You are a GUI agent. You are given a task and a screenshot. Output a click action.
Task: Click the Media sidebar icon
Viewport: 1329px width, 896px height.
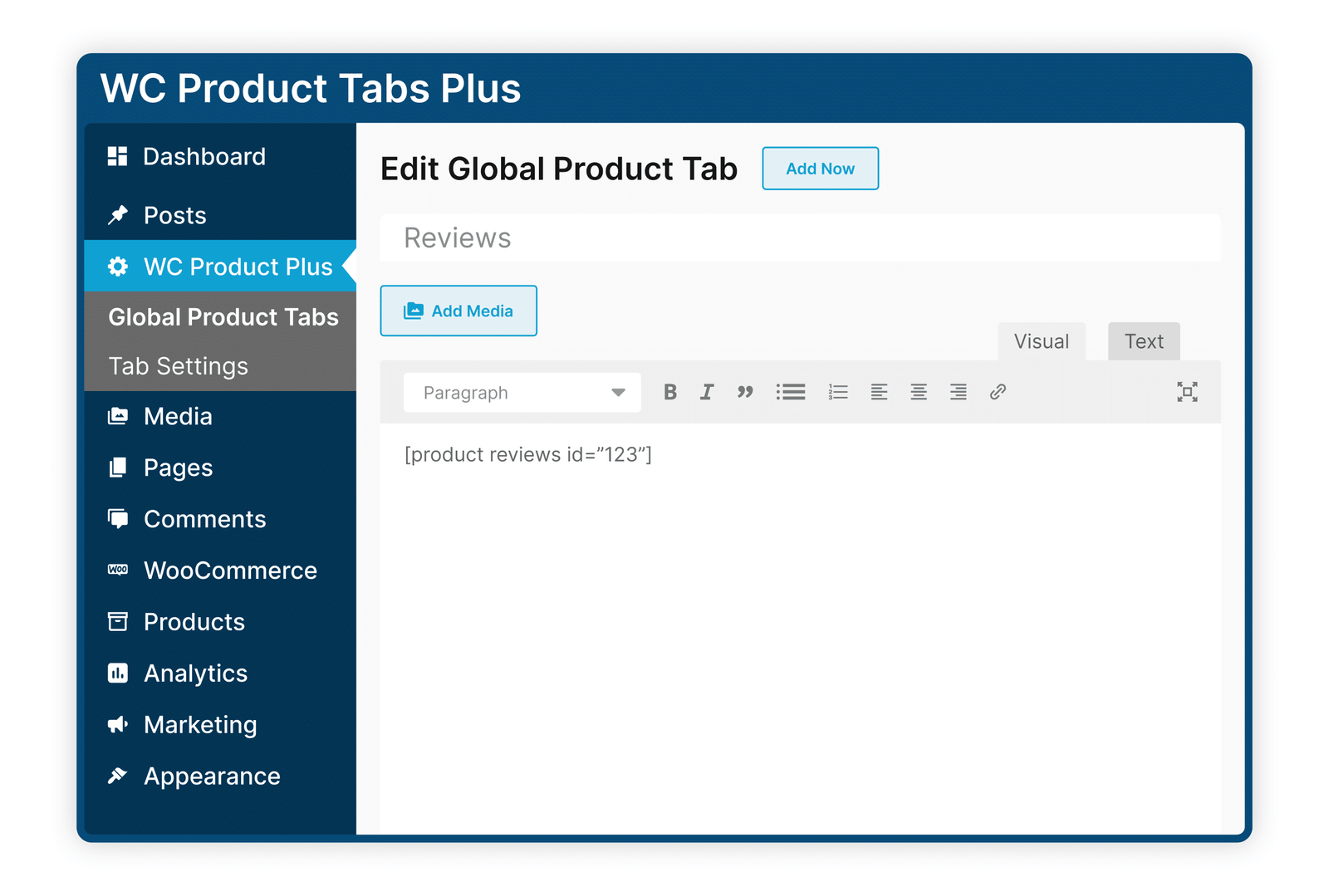tap(118, 416)
